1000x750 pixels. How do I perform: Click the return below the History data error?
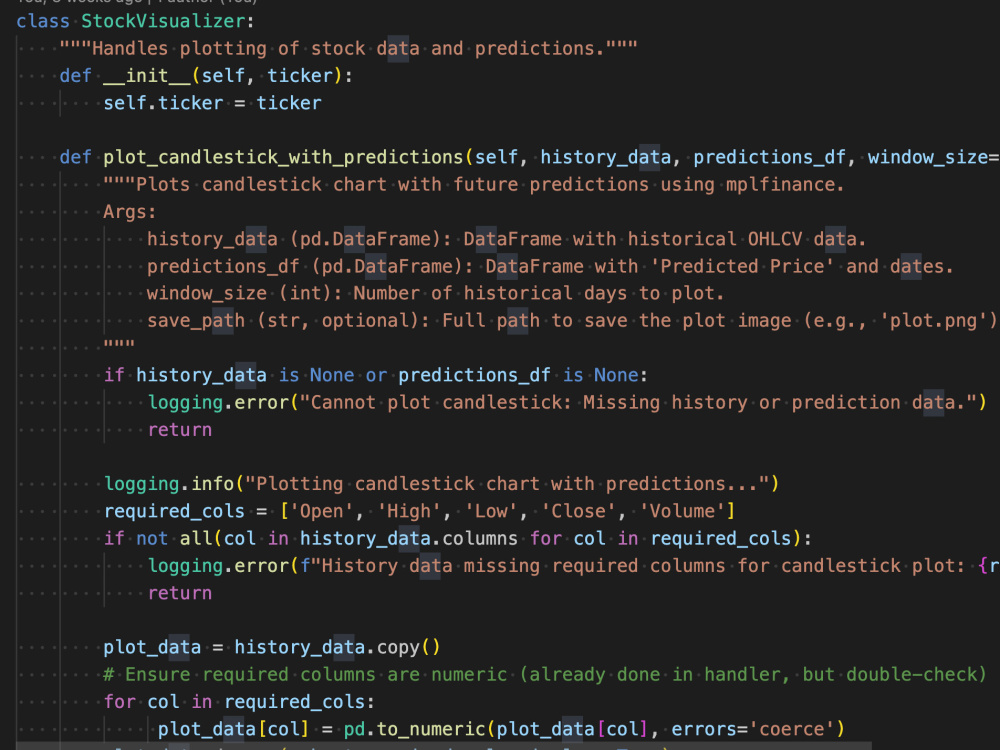180,593
